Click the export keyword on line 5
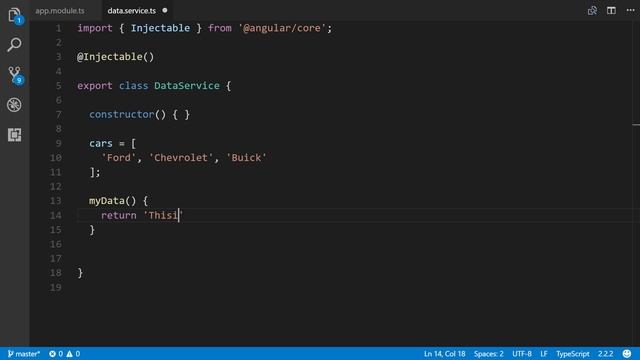 pos(95,86)
